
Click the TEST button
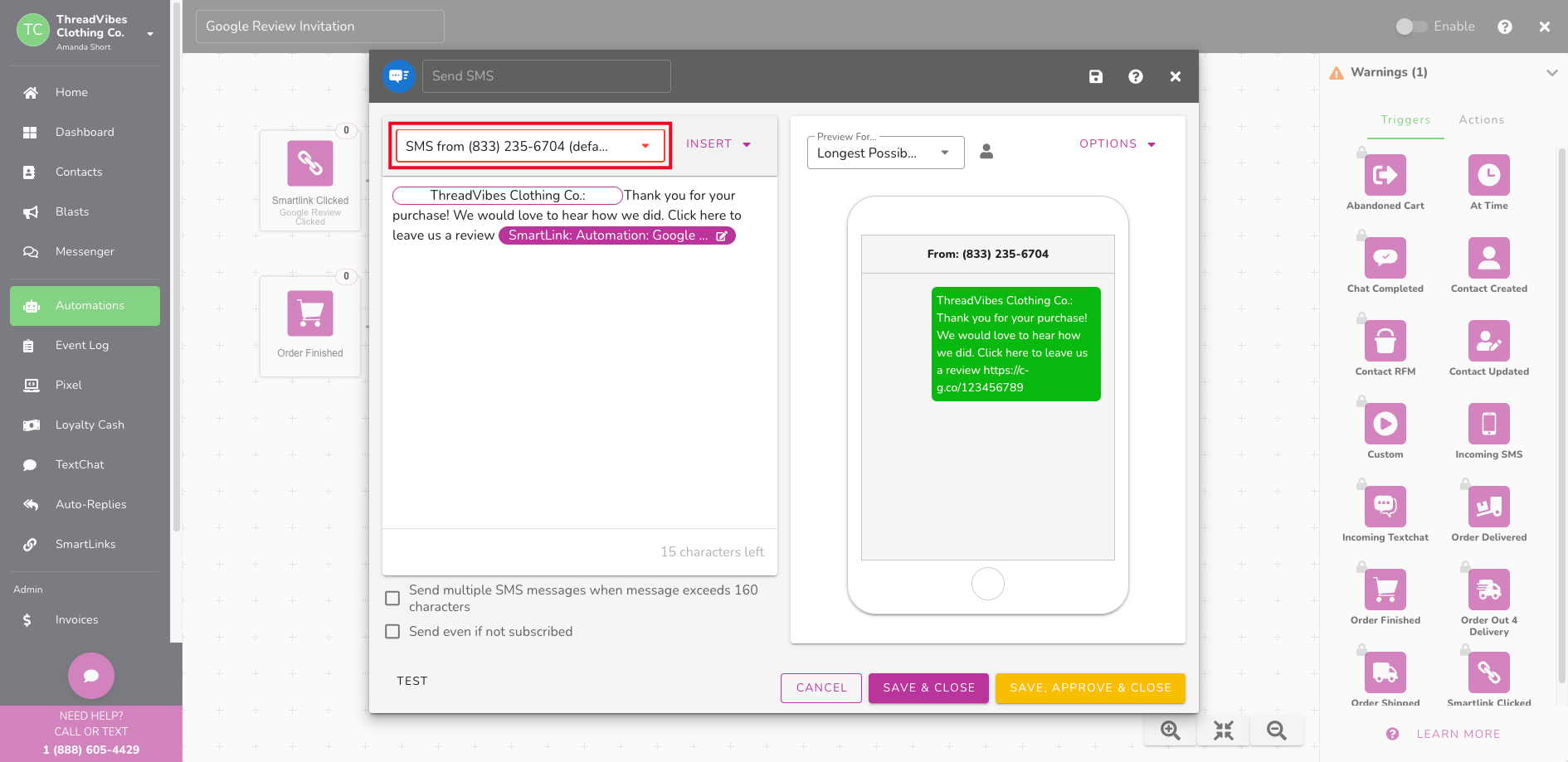pos(412,681)
